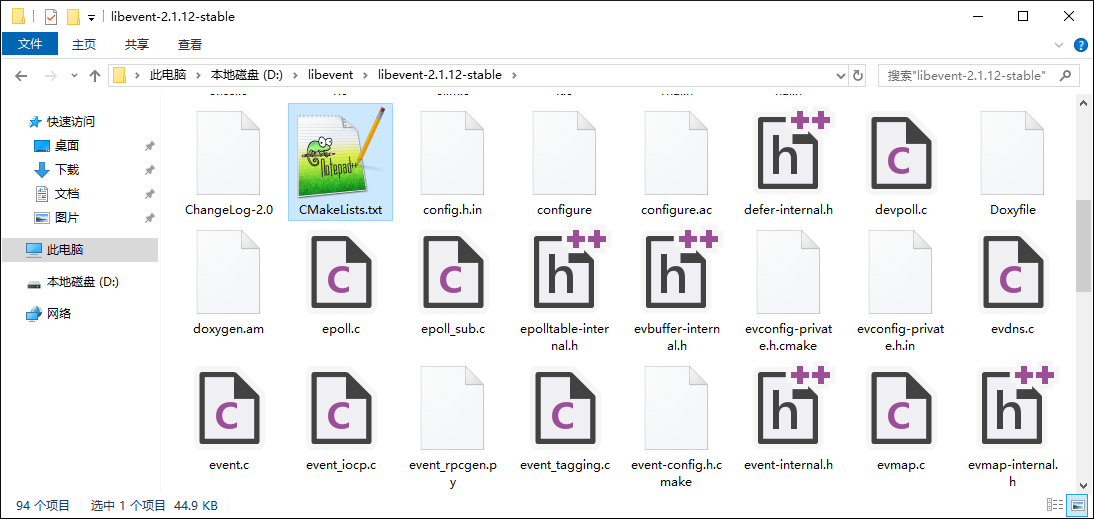Image resolution: width=1094 pixels, height=519 pixels.
Task: Expand the address bar history dropdown
Action: point(838,75)
